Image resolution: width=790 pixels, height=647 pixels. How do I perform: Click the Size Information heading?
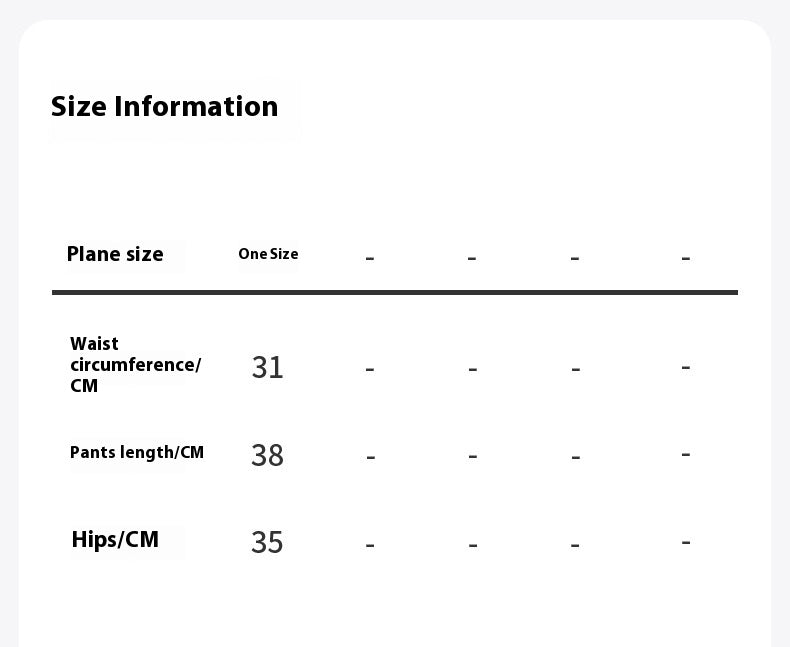[165, 106]
